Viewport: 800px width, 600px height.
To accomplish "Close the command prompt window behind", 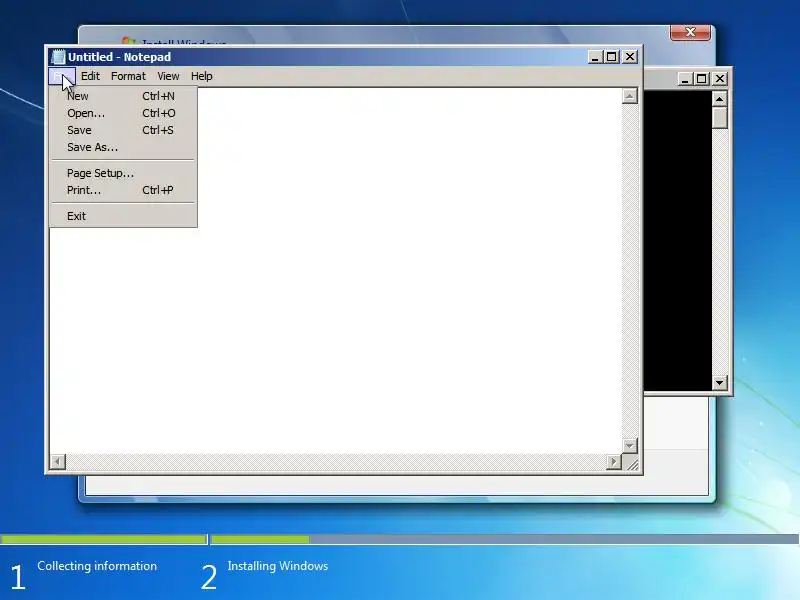I will tap(720, 79).
